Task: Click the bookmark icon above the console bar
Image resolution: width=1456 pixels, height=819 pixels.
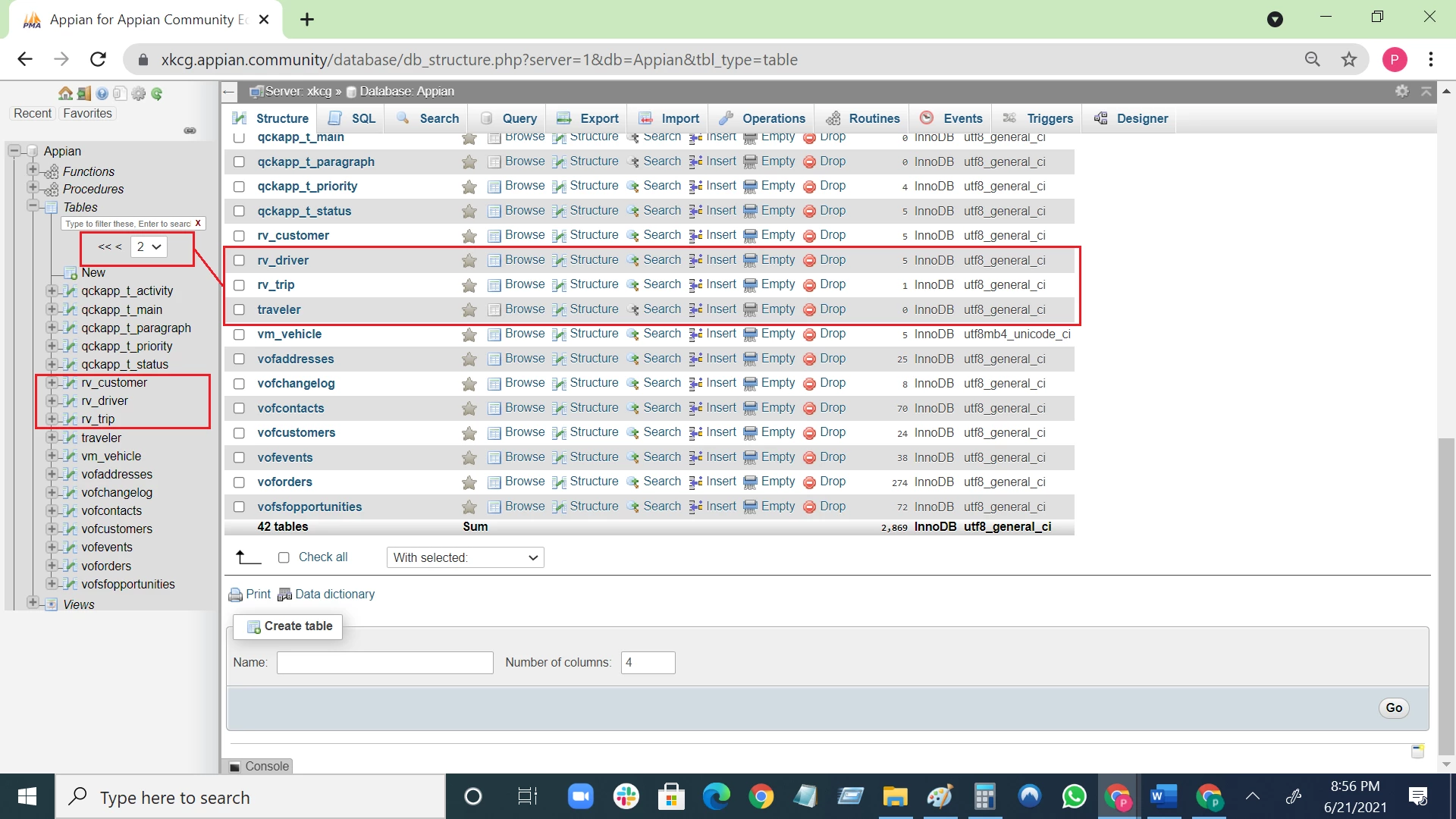Action: point(1417,751)
